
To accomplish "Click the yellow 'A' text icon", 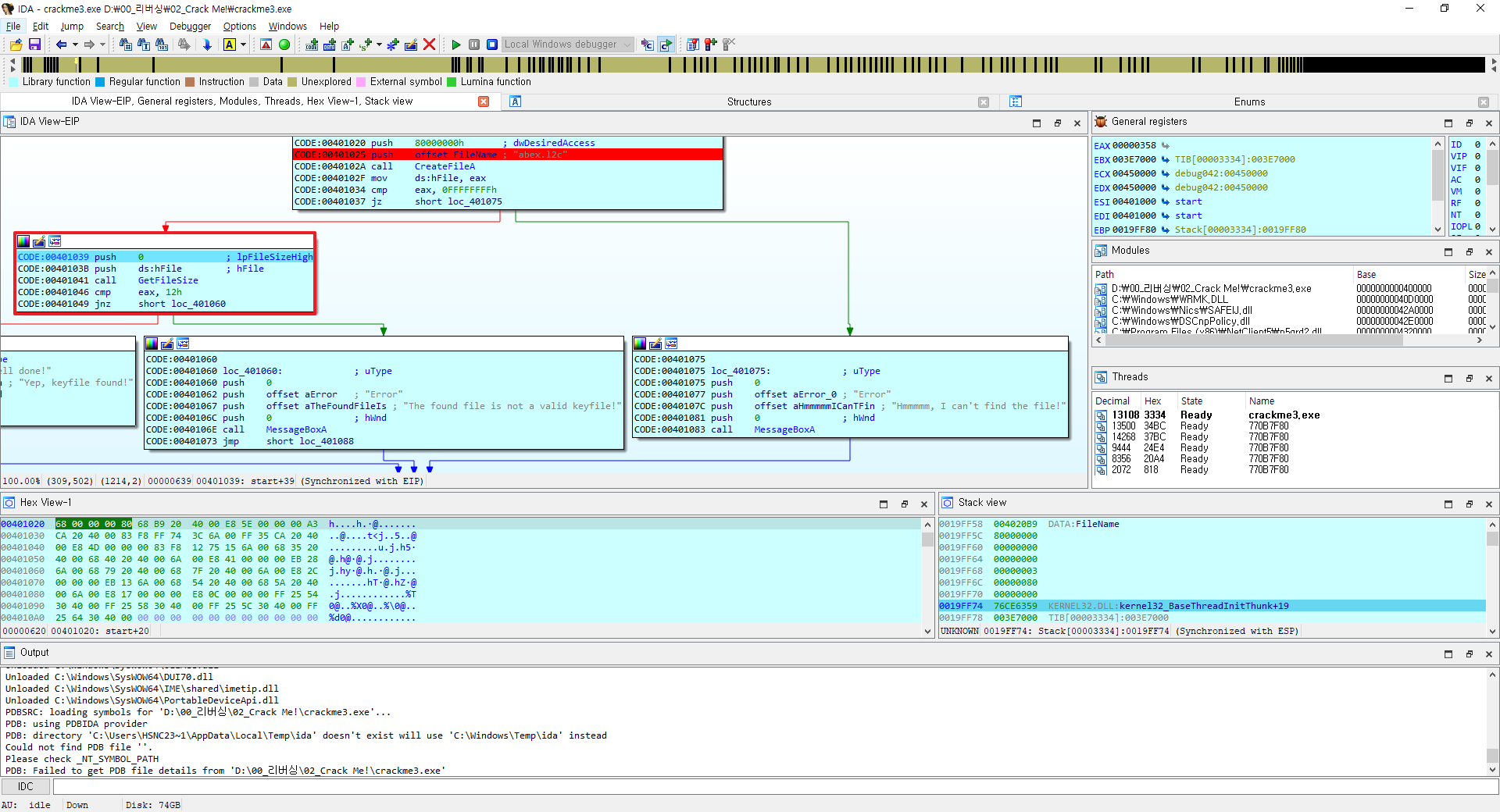I will pyautogui.click(x=230, y=45).
